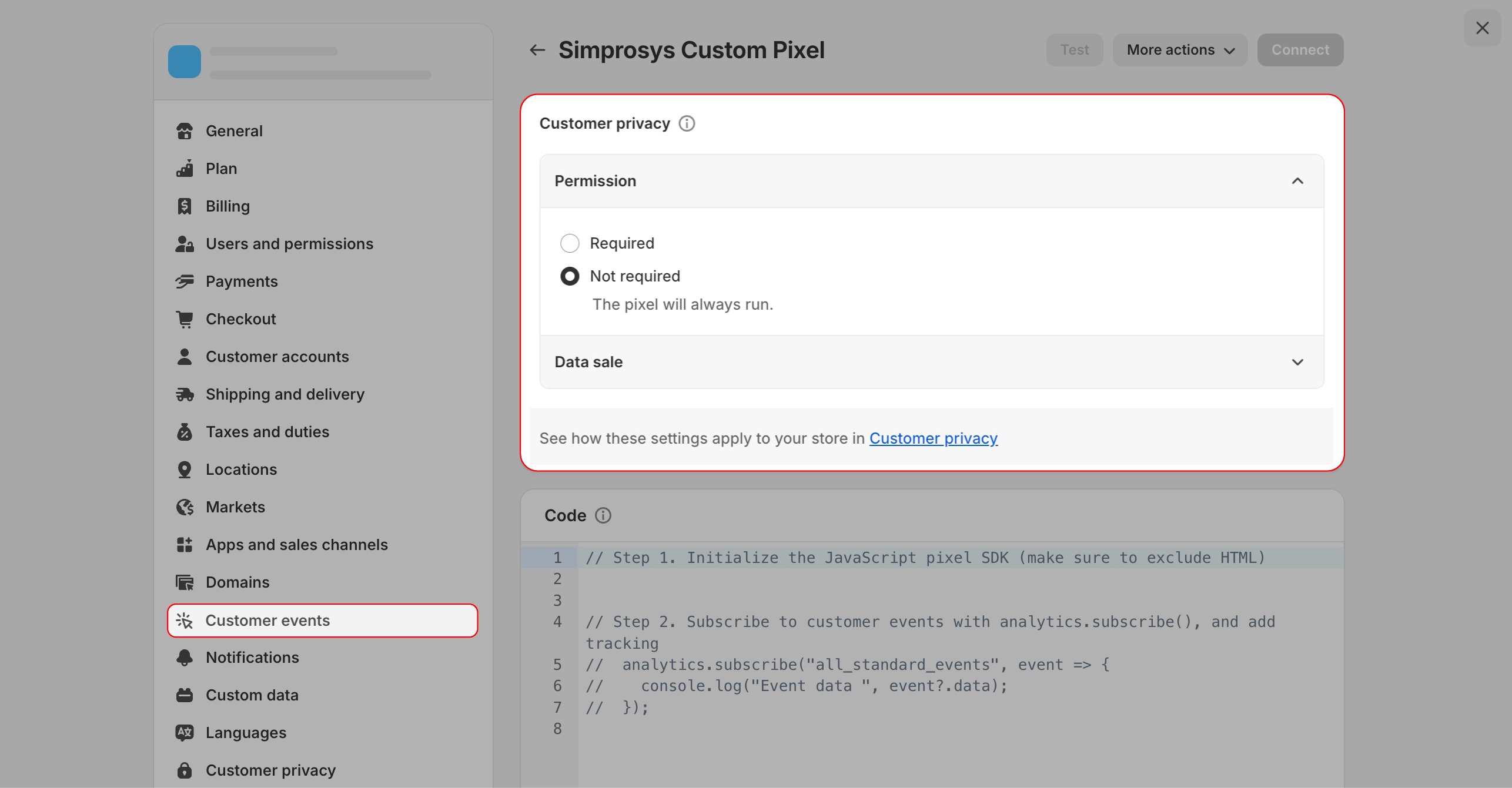Click the Languages icon

pos(185,733)
